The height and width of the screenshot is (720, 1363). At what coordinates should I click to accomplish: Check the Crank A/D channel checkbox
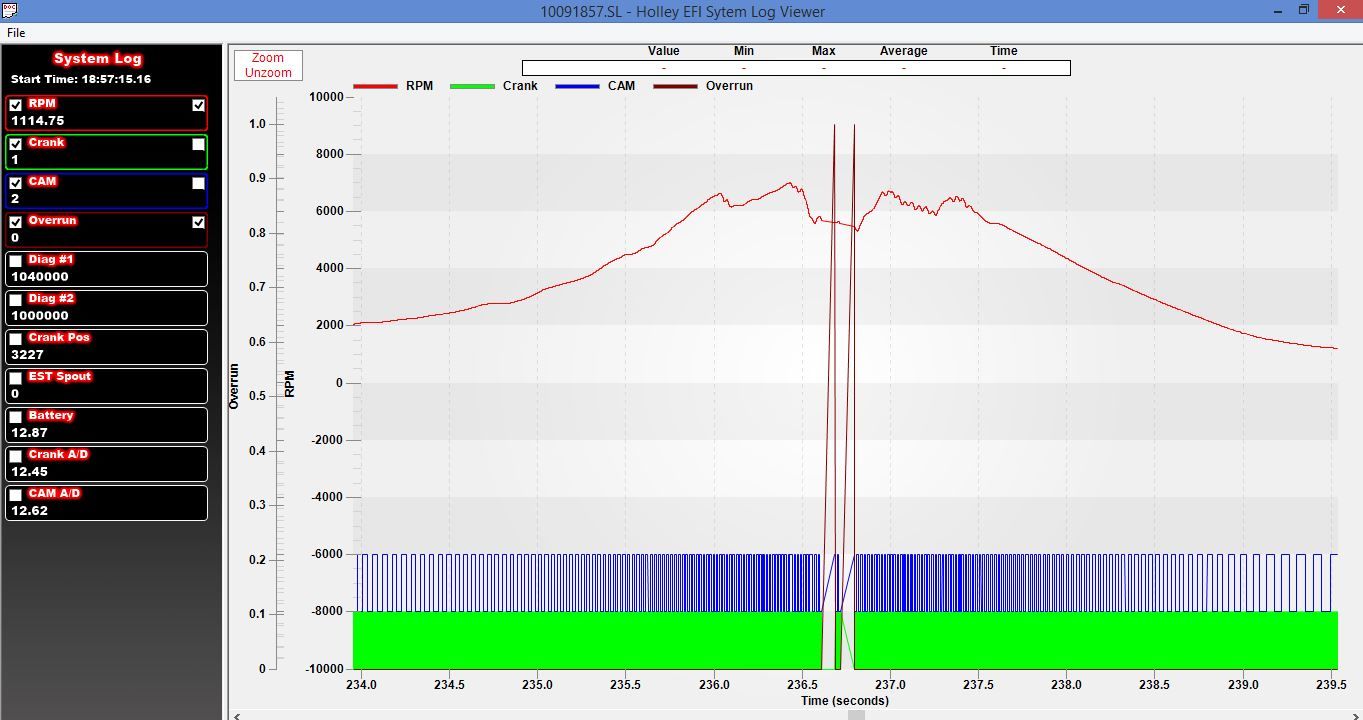click(x=16, y=456)
